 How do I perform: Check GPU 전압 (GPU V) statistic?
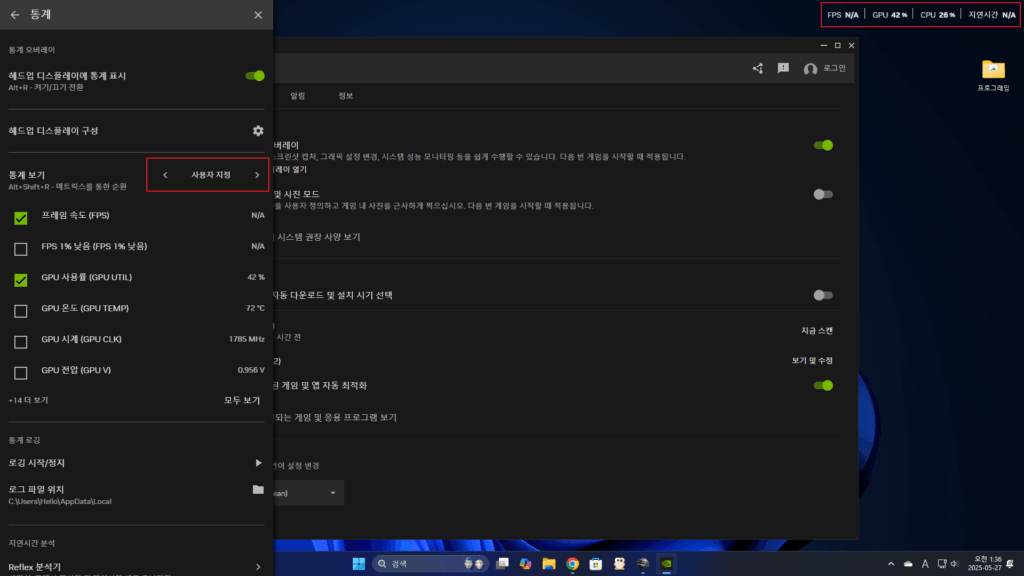point(21,373)
